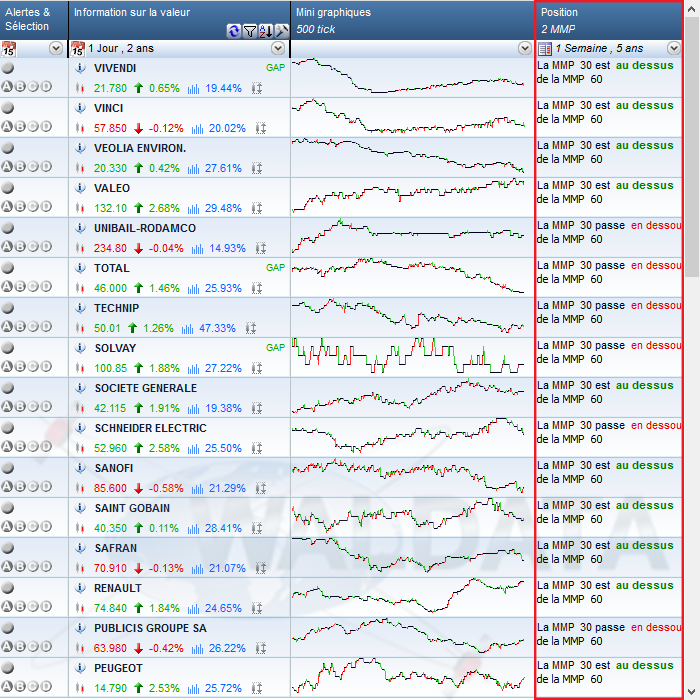
Task: Click table icon beside 1 Semaine, 5 ans
Action: (x=545, y=48)
